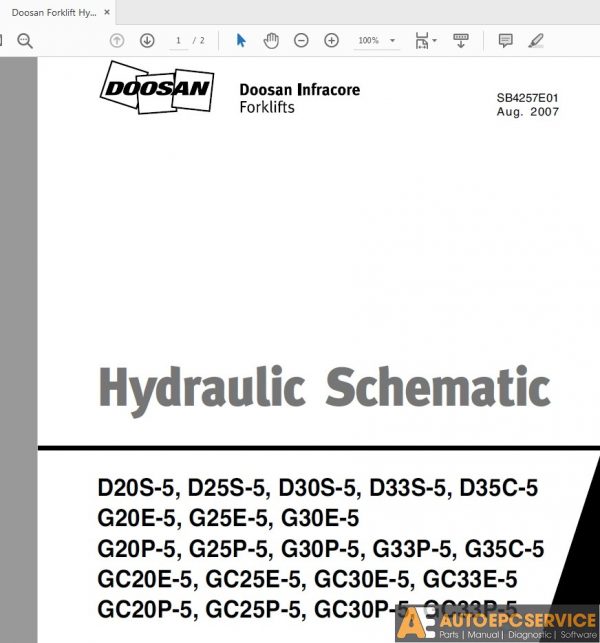Viewport: 600px width, 643px height.
Task: Zoom out with the minus button
Action: pyautogui.click(x=301, y=41)
